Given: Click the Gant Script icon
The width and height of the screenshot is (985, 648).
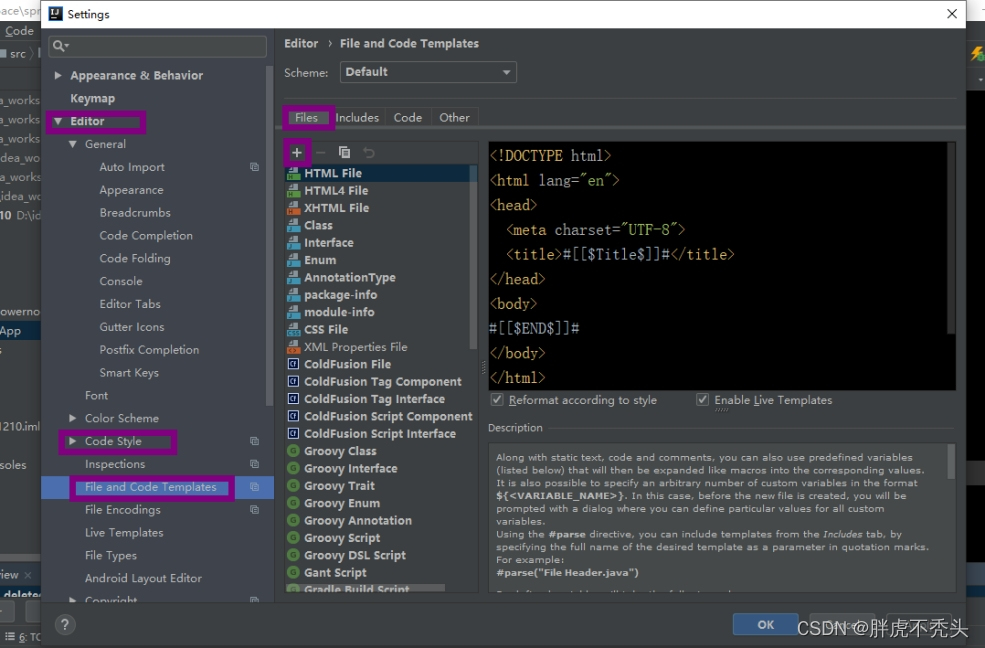Looking at the screenshot, I should click(x=293, y=573).
